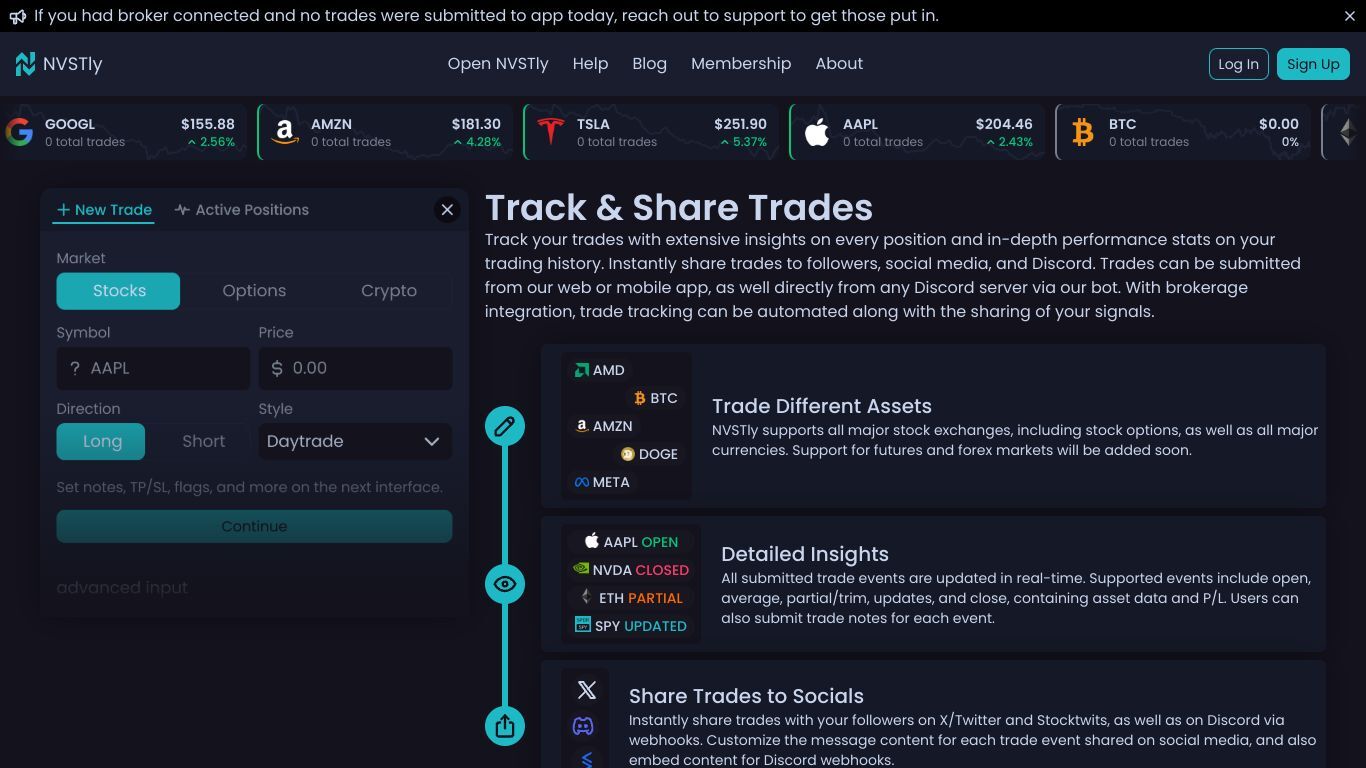Click the AMZN asset chip
Screen dimensions: 1366x768
tap(604, 426)
